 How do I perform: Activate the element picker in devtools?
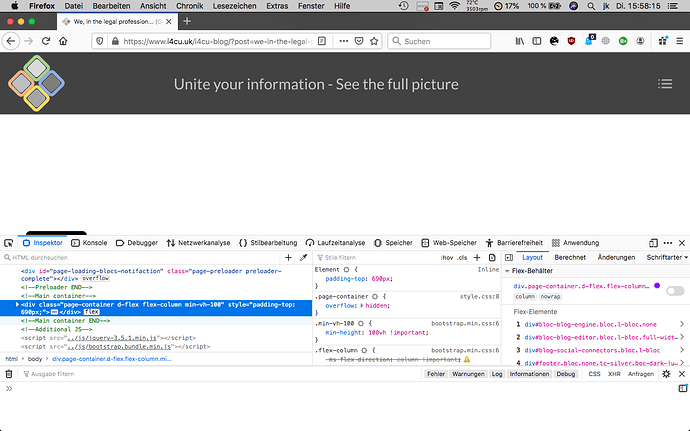pos(8,243)
